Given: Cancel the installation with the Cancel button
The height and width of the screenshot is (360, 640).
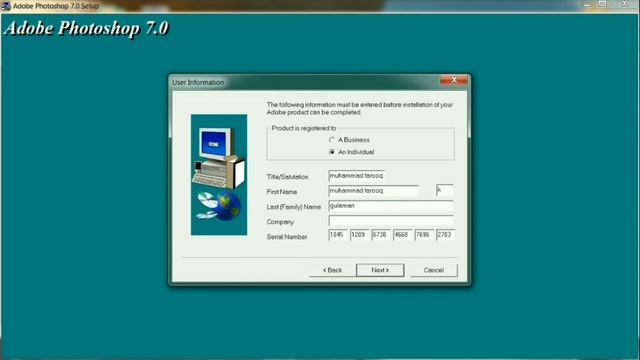Looking at the screenshot, I should 433,270.
